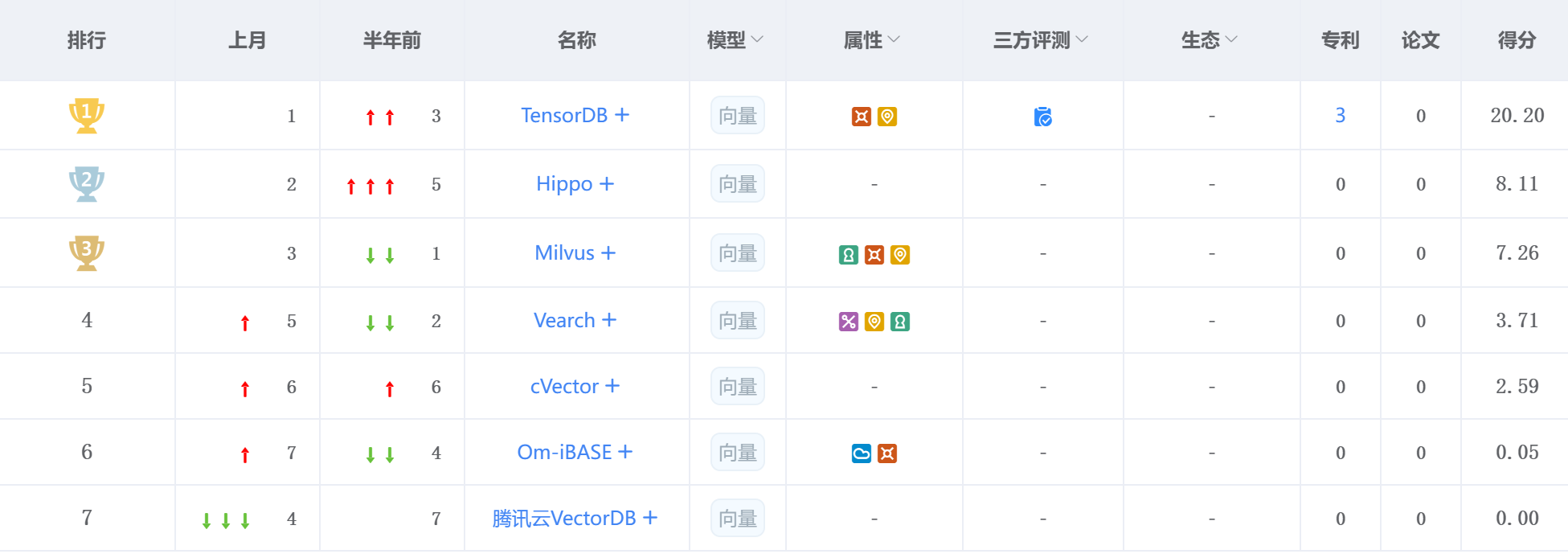The image size is (1568, 554).
Task: Click the bronze third-place trophy icon
Action: pyautogui.click(x=87, y=252)
